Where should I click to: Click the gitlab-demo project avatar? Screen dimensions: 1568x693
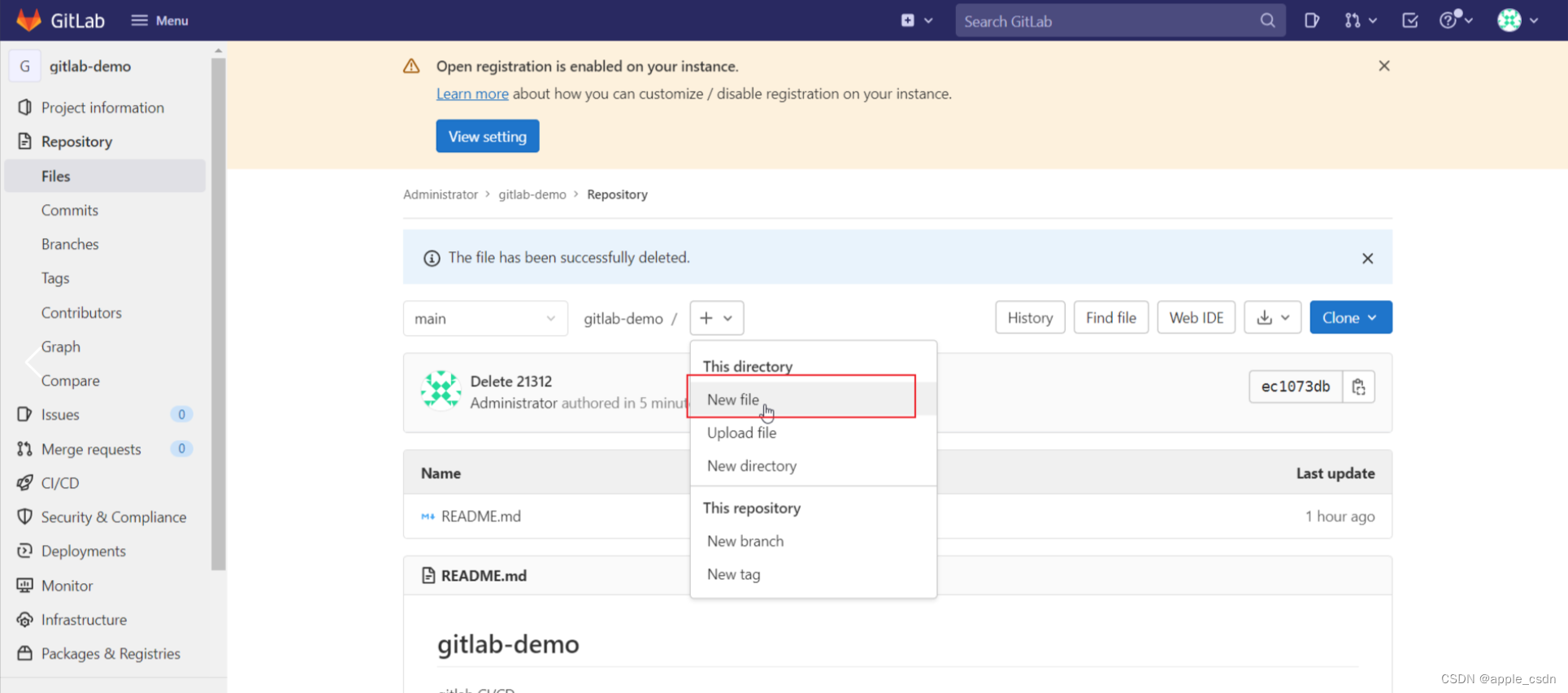coord(24,66)
